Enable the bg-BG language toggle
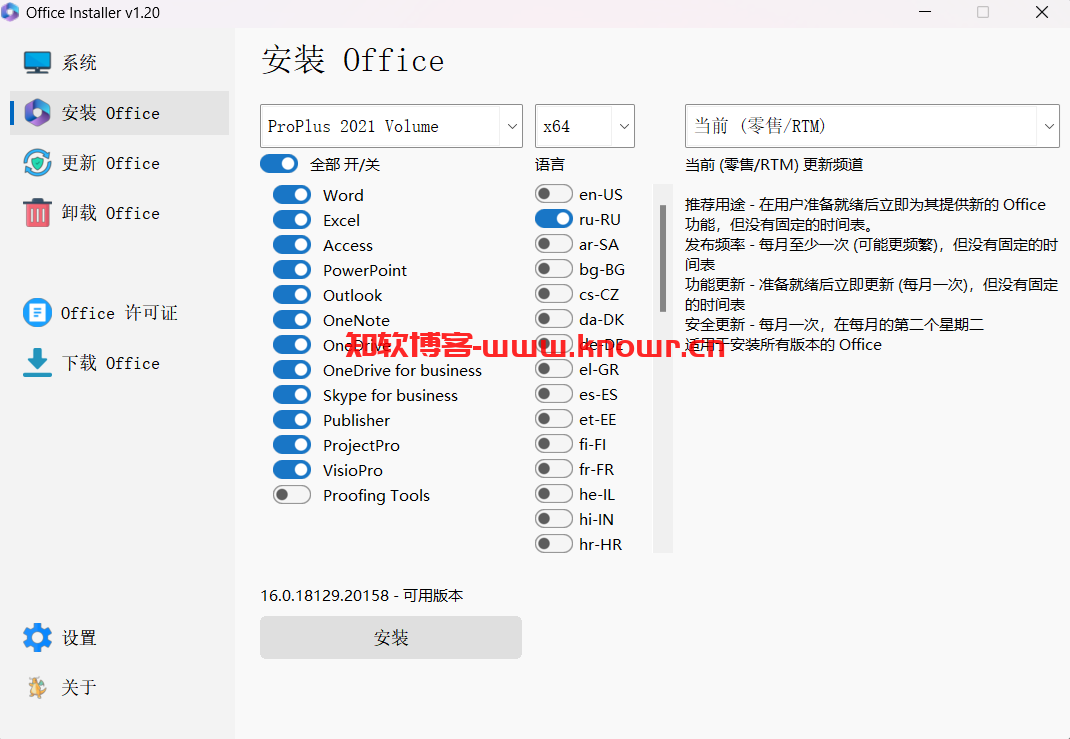 553,269
